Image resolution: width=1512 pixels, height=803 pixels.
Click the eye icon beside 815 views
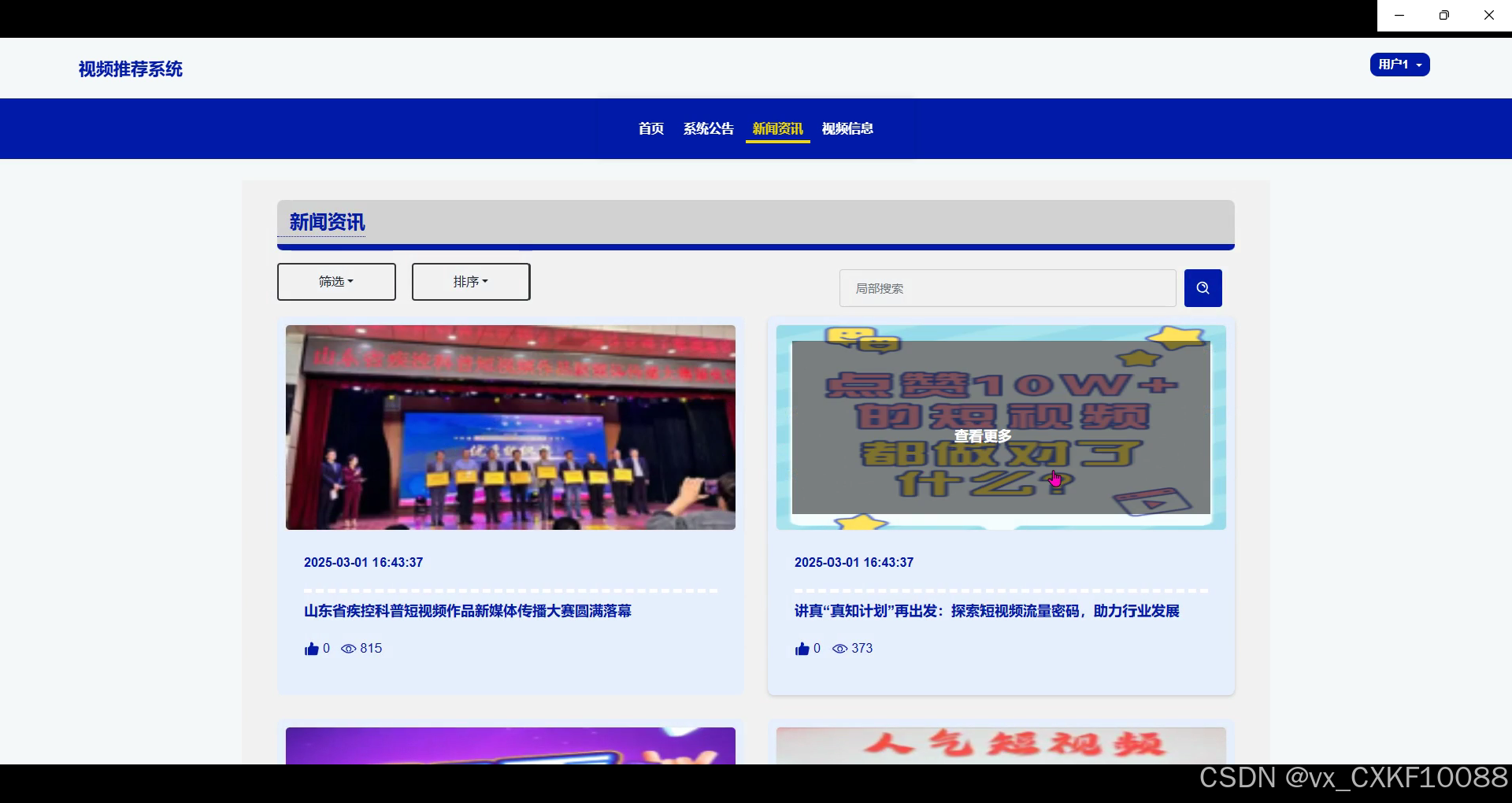point(348,649)
